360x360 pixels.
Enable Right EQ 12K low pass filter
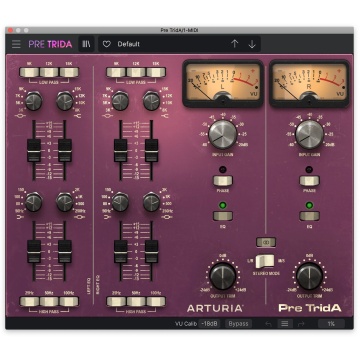[x=136, y=72]
